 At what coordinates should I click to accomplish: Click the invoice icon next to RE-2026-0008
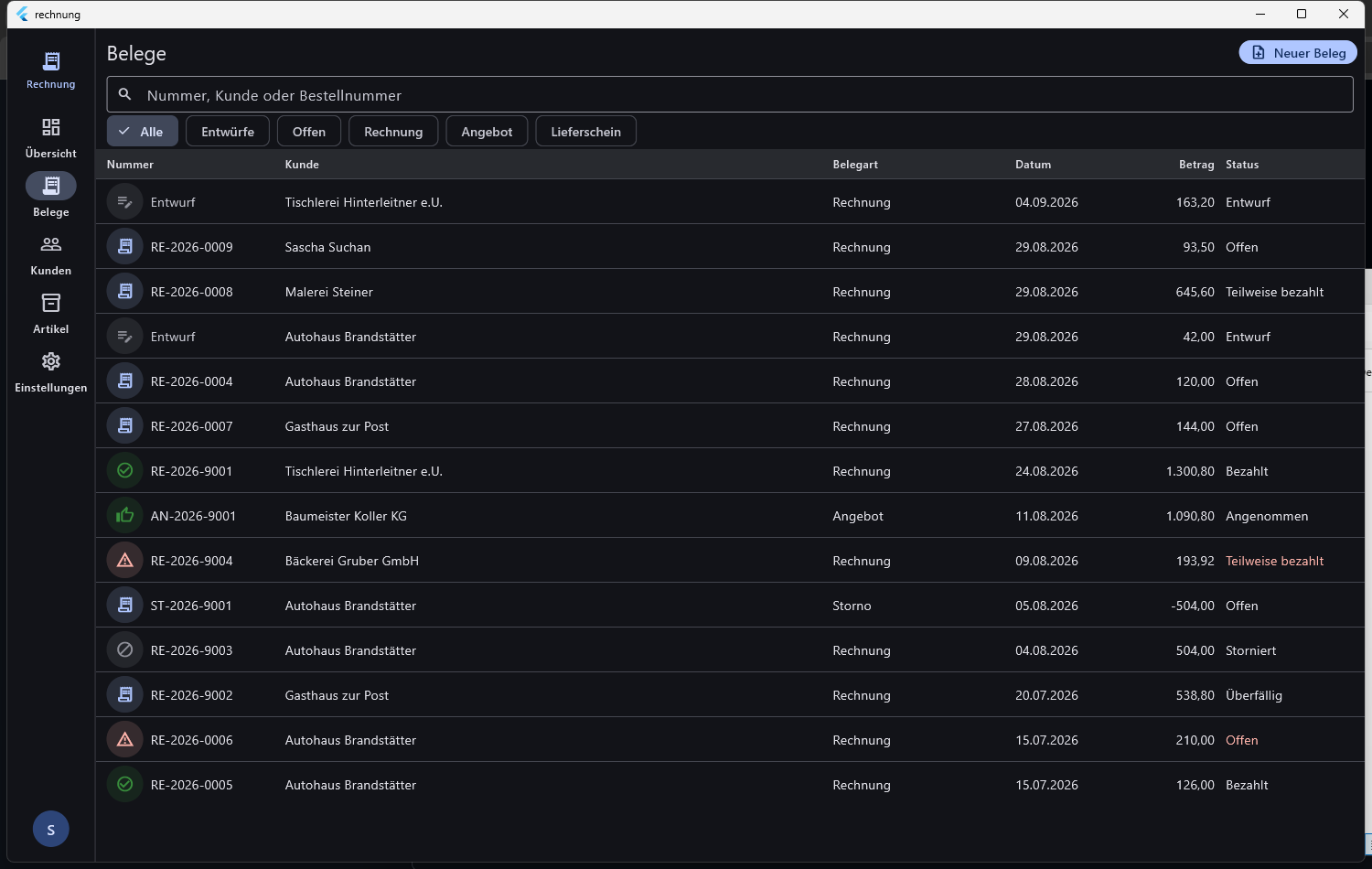(x=125, y=292)
